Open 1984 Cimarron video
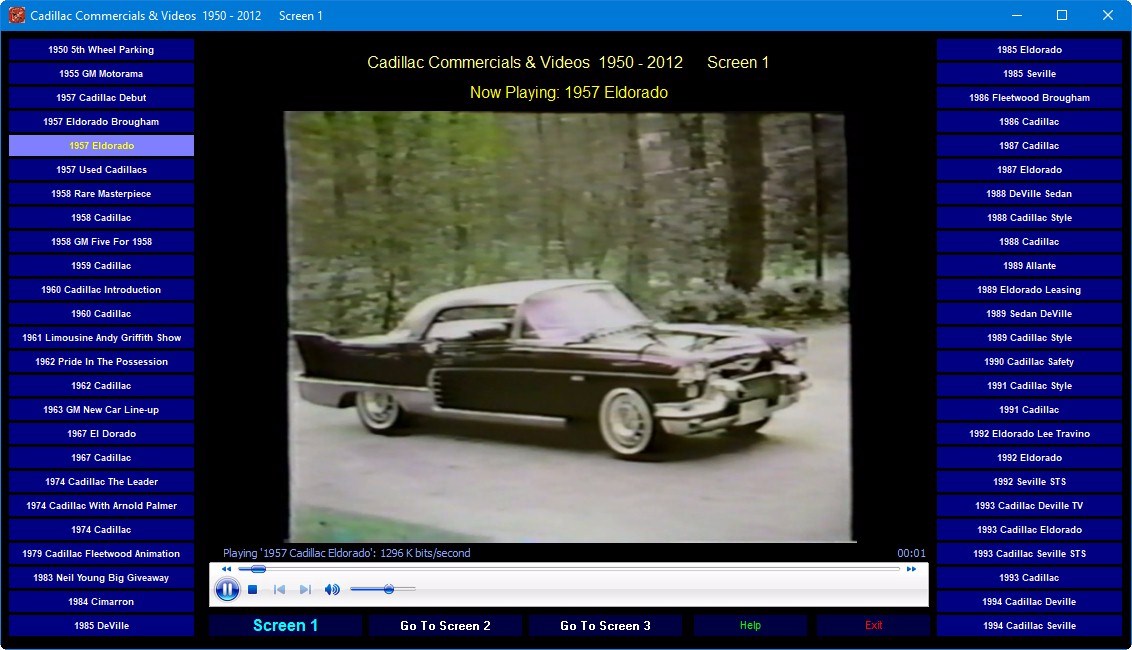Screen dimensions: 1132x650 pyautogui.click(x=101, y=602)
